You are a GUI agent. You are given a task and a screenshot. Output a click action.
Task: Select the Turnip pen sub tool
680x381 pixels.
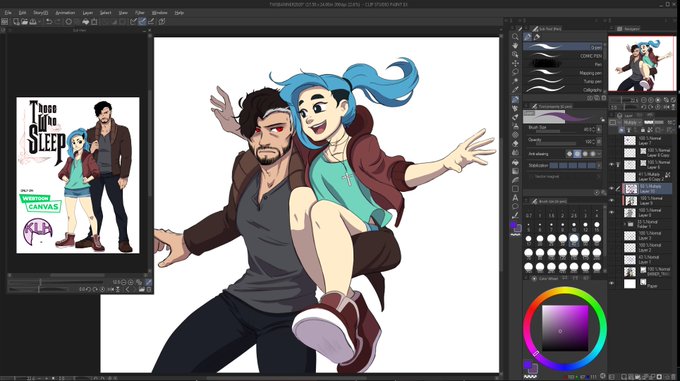tap(563, 81)
